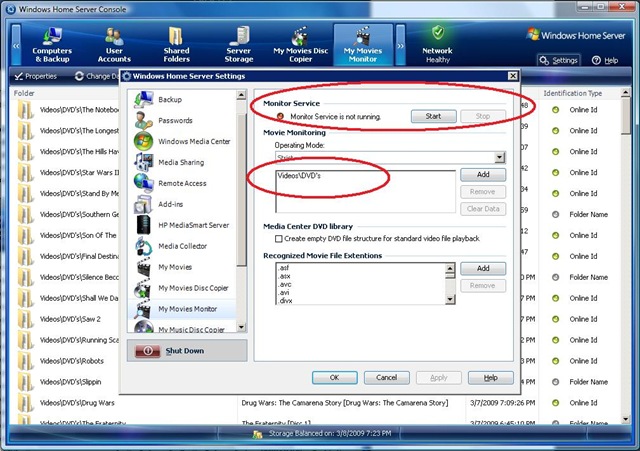Screen dimensions: 640x451
Task: Select the My Movies Monitor tab
Action: pyautogui.click(x=363, y=45)
